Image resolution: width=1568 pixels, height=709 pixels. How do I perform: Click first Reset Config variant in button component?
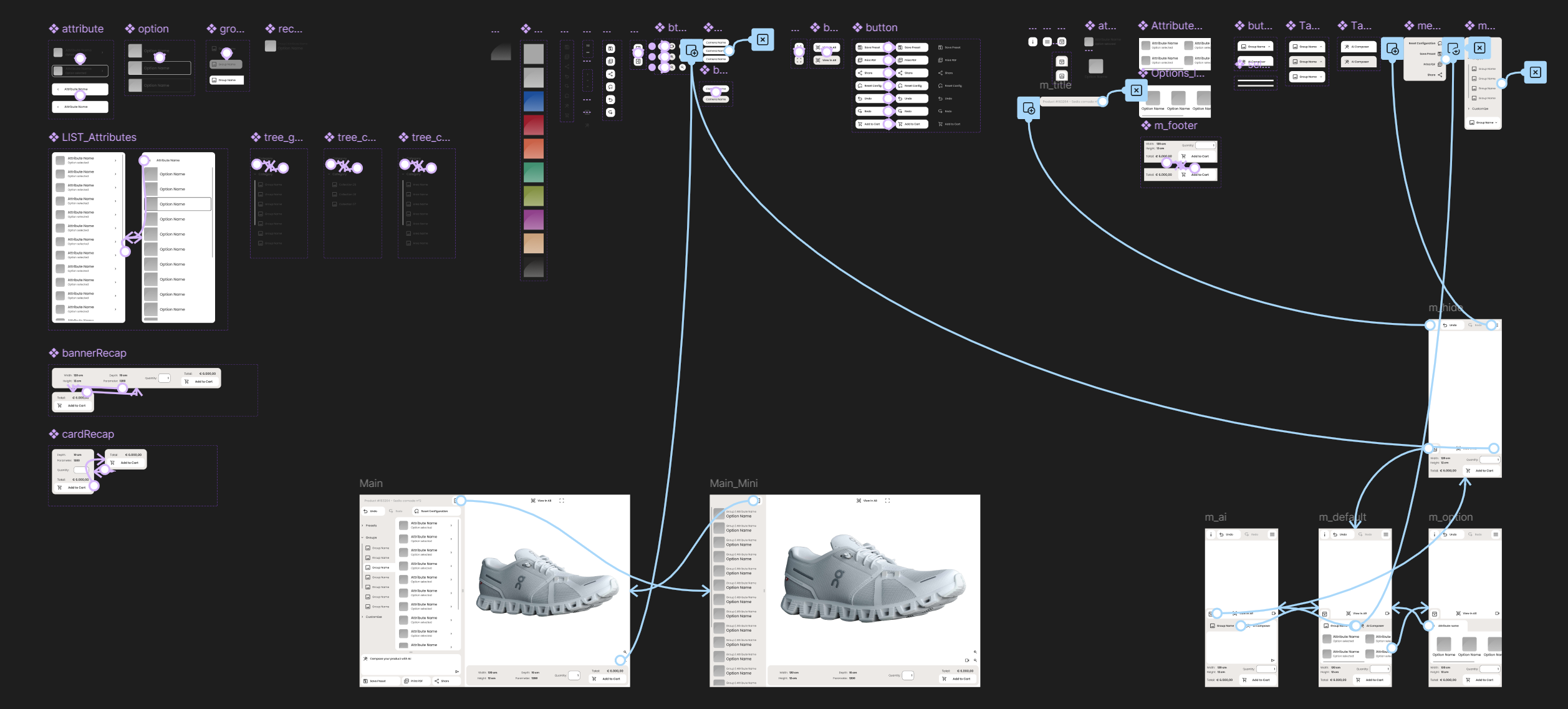[872, 85]
